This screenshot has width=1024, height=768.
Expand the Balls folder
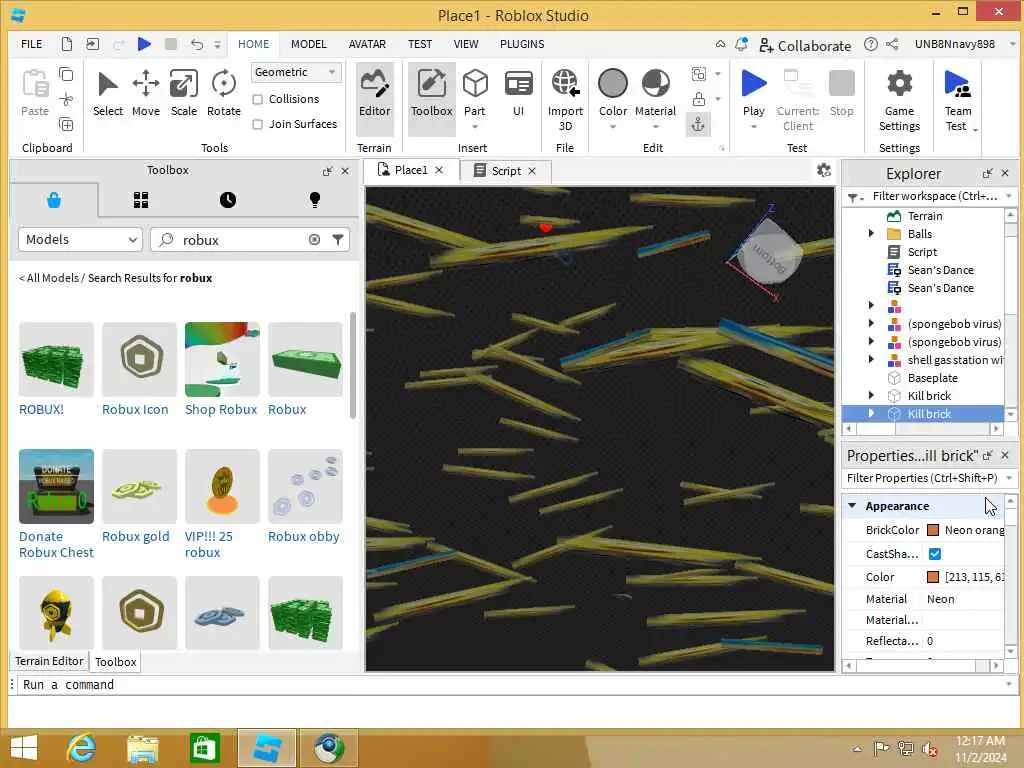point(871,233)
